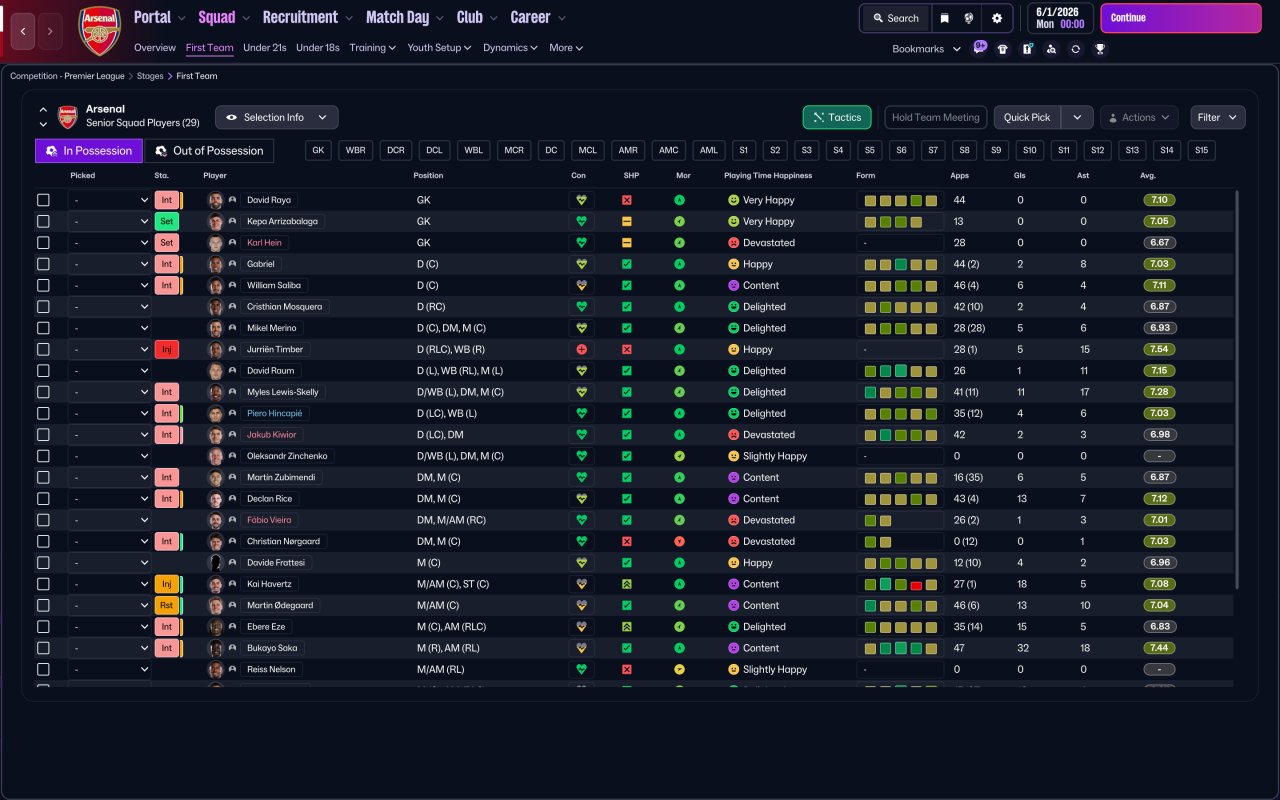Tick the checkbox for Jurriën Timber

tap(43, 350)
